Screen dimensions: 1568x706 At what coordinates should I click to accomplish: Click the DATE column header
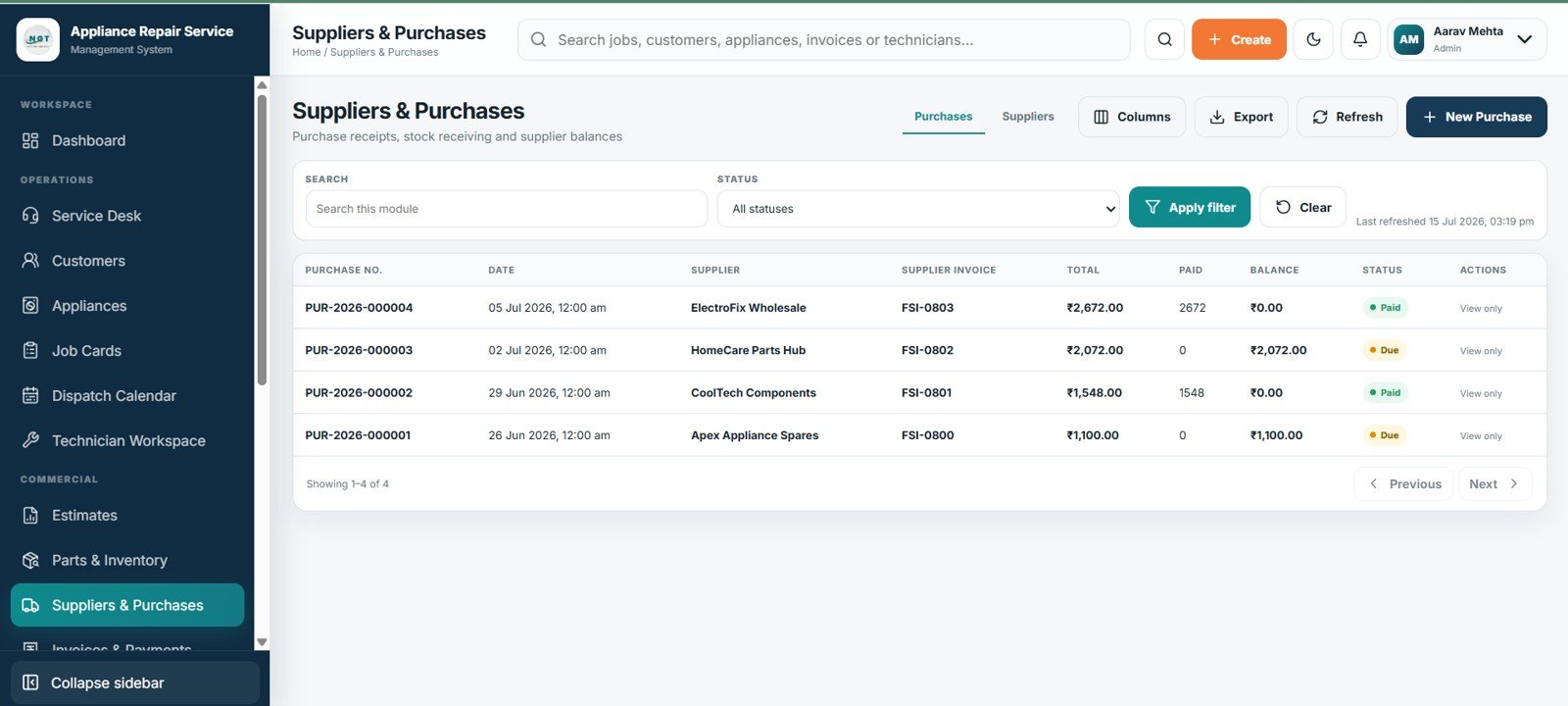501,270
